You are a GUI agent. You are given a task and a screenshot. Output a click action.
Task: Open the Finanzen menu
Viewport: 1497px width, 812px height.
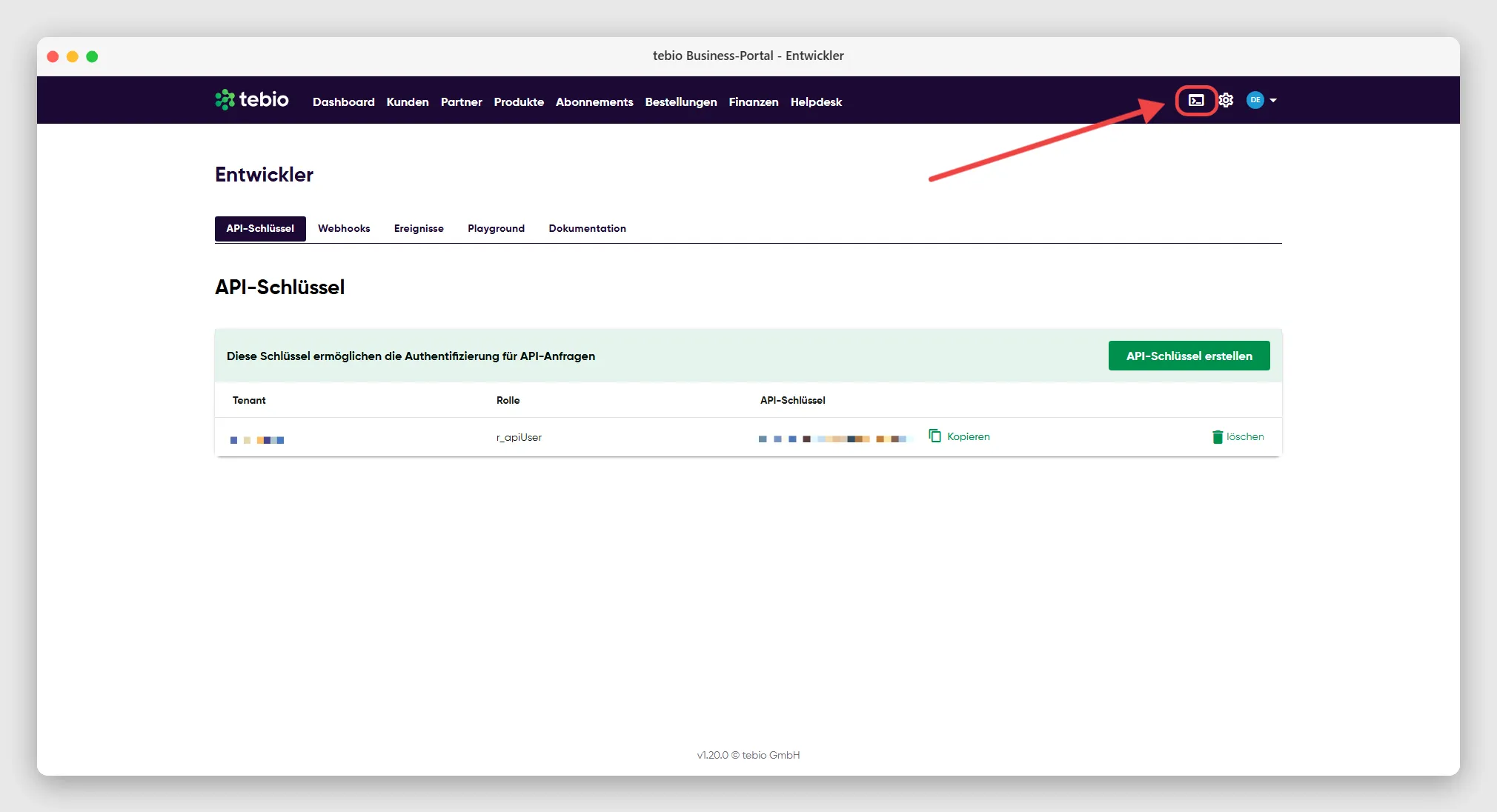tap(754, 102)
